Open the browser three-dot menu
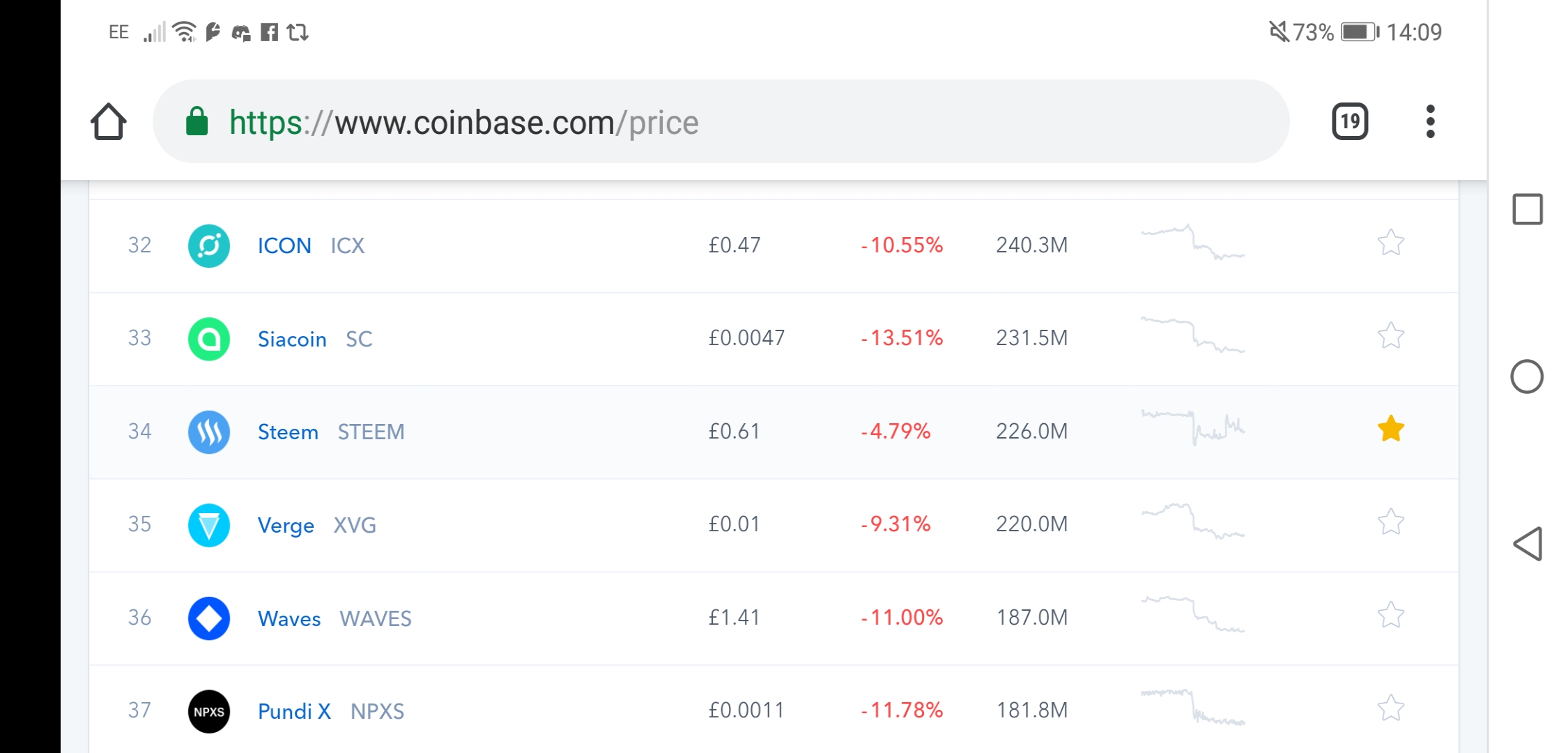1568x753 pixels. [1430, 121]
